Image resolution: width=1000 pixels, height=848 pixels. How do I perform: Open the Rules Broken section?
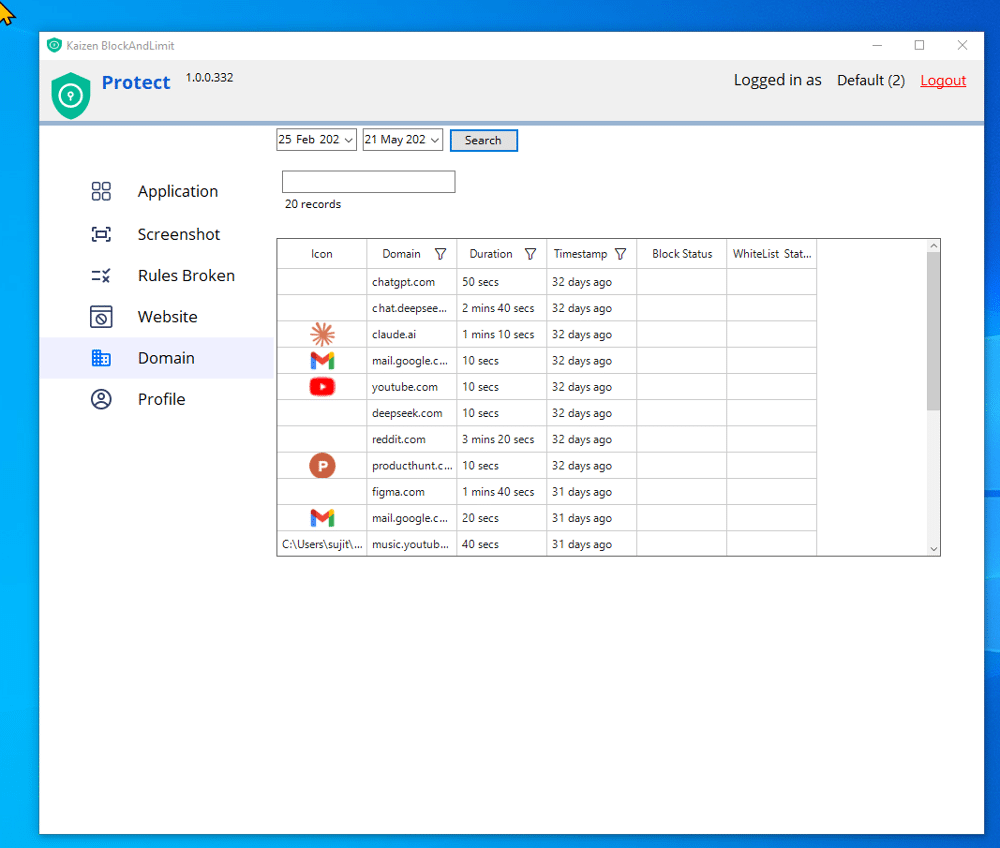point(186,276)
